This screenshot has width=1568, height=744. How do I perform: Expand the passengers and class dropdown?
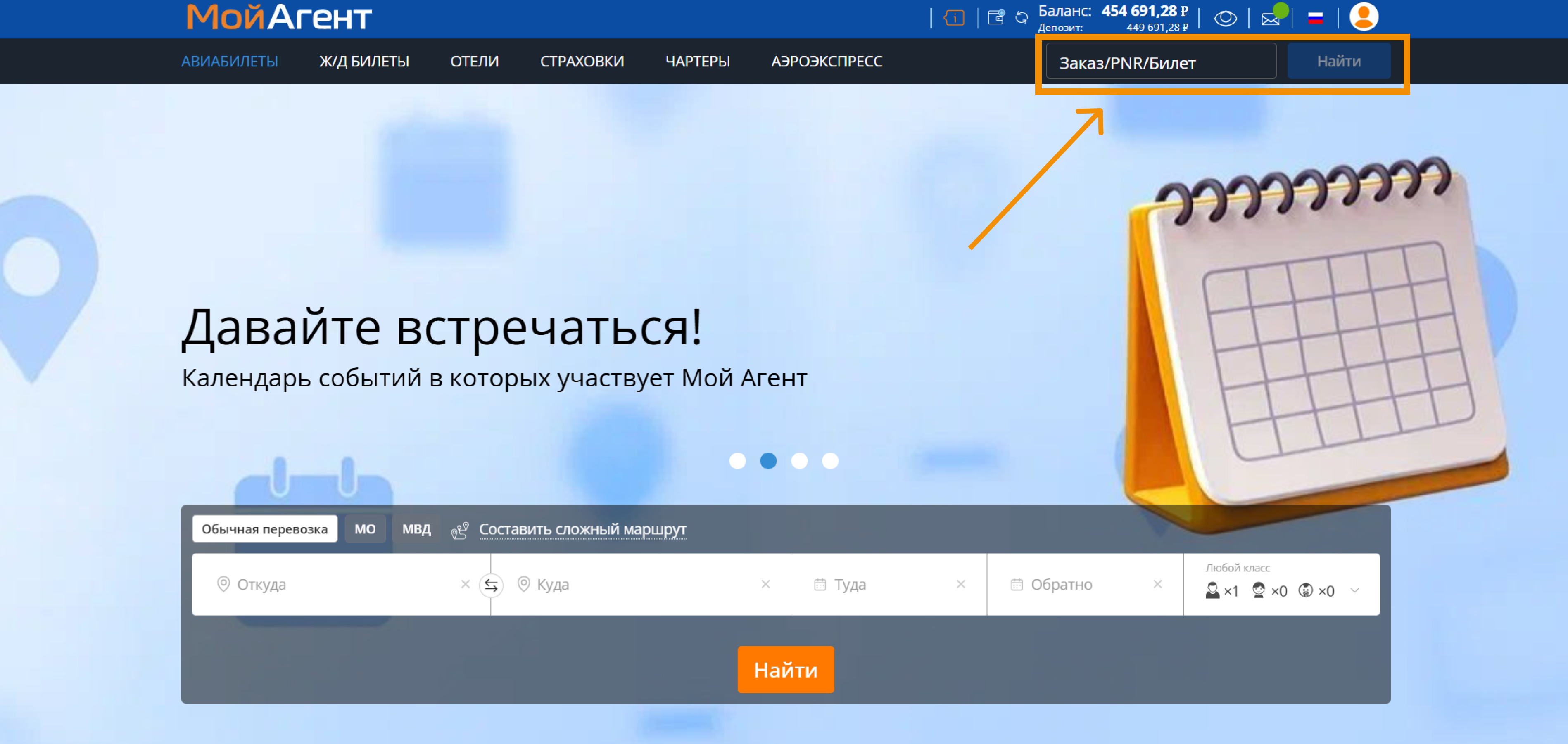pos(1354,590)
